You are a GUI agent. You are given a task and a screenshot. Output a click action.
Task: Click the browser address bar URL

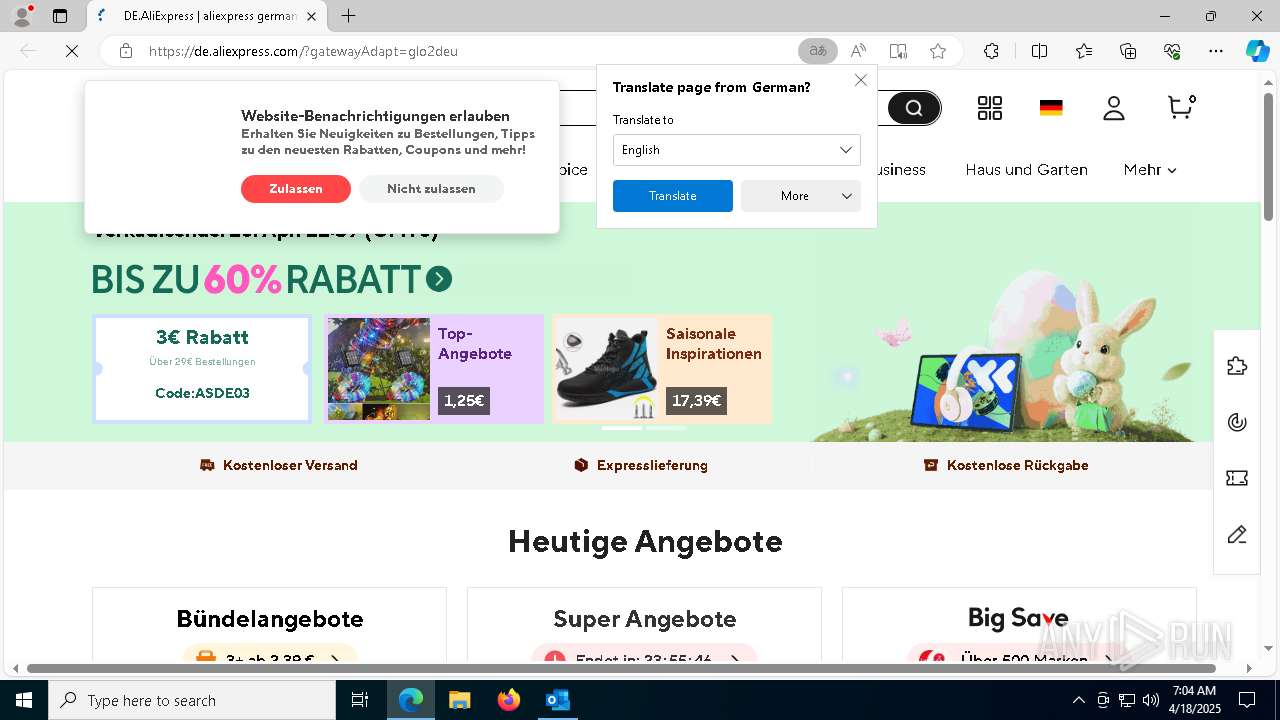304,51
